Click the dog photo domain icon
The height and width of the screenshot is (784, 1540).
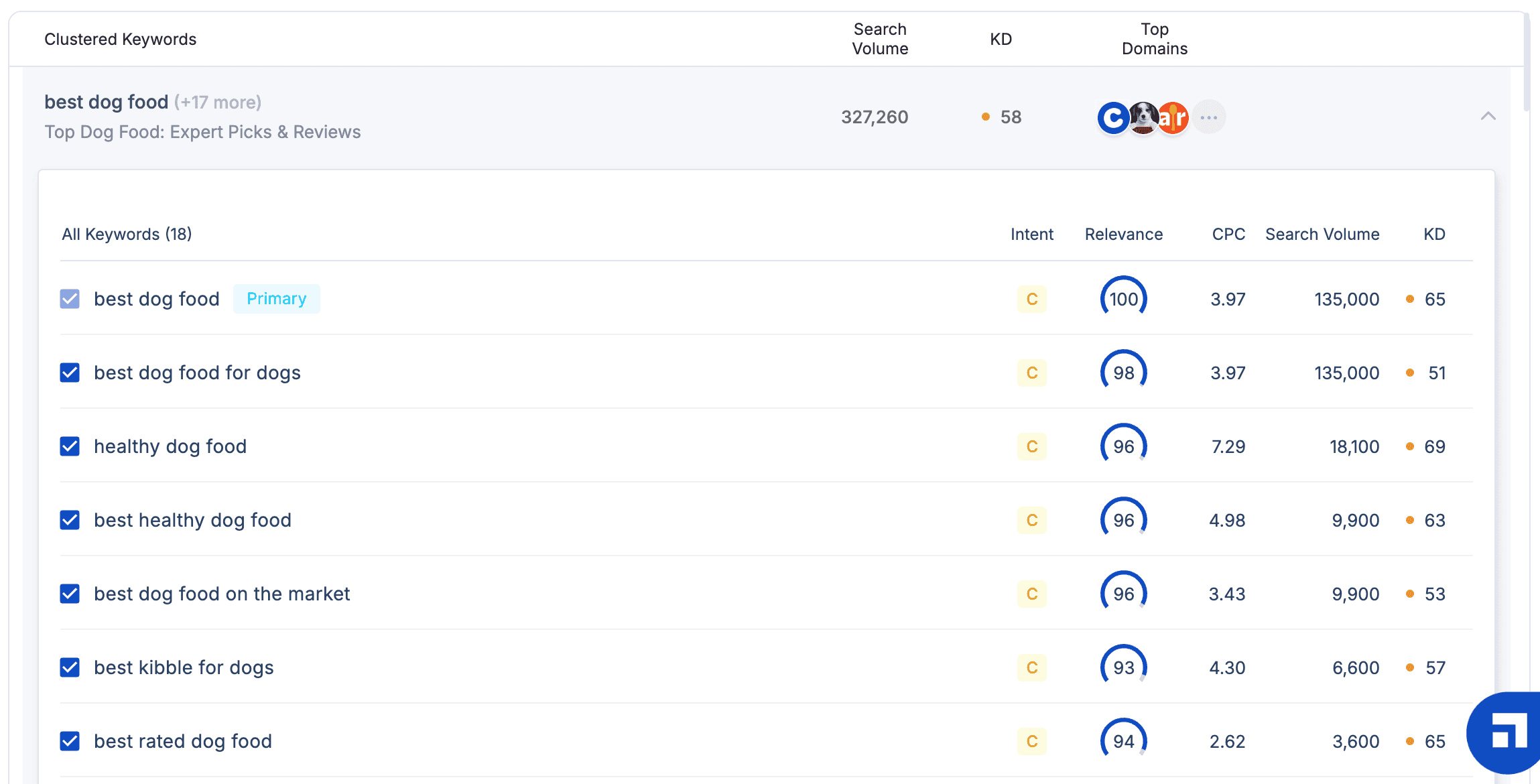[x=1143, y=118]
